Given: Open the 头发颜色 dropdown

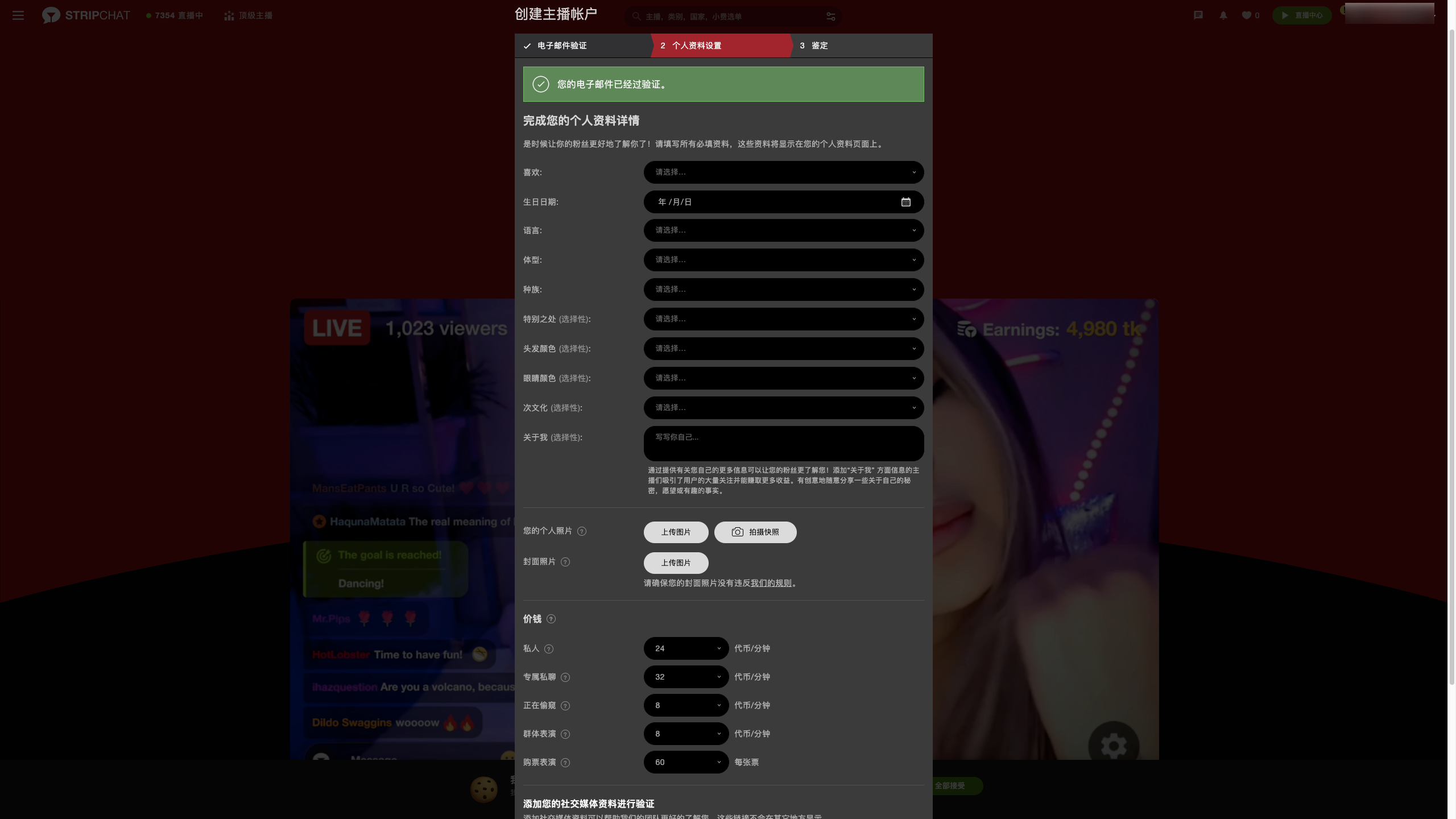Looking at the screenshot, I should (784, 349).
